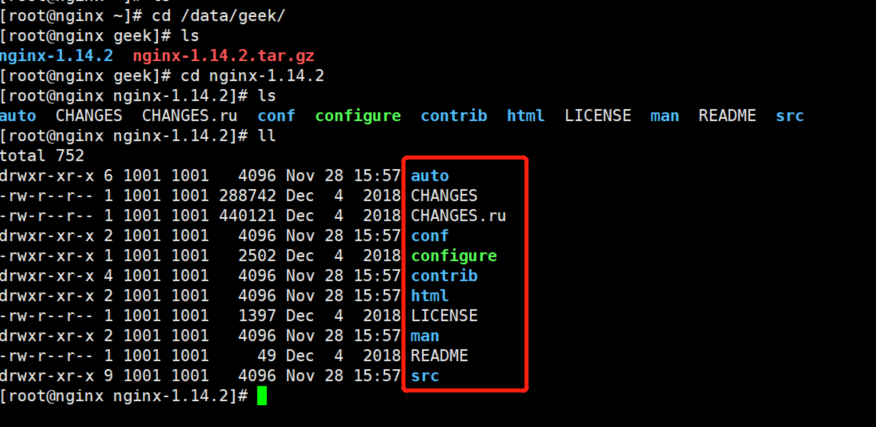The width and height of the screenshot is (876, 427).
Task: Click 'total 752' line
Action: point(42,156)
